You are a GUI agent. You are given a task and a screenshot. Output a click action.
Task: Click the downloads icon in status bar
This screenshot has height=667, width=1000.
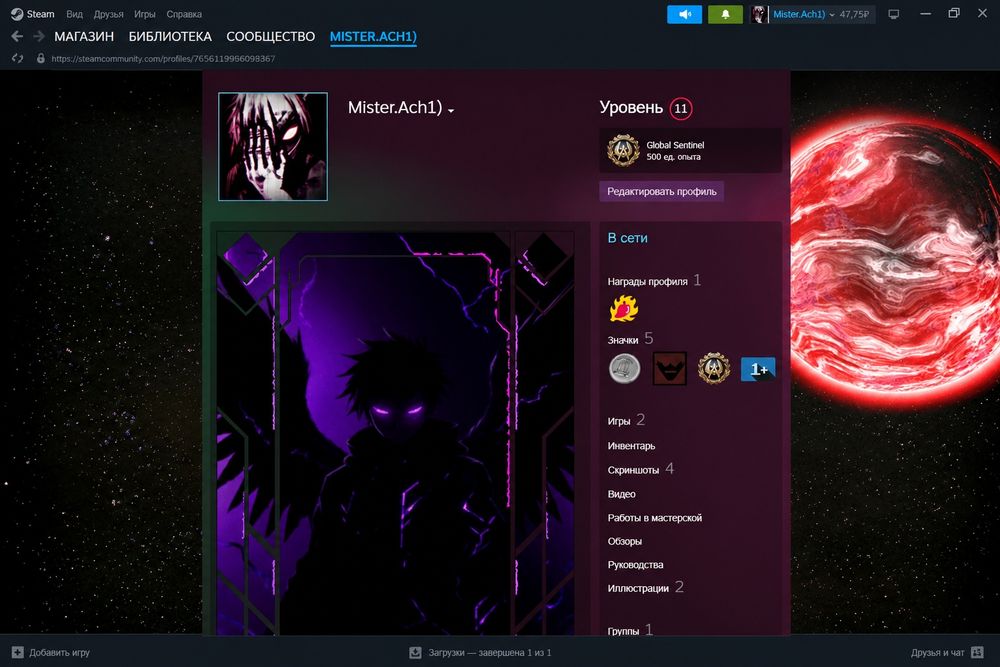tap(415, 652)
